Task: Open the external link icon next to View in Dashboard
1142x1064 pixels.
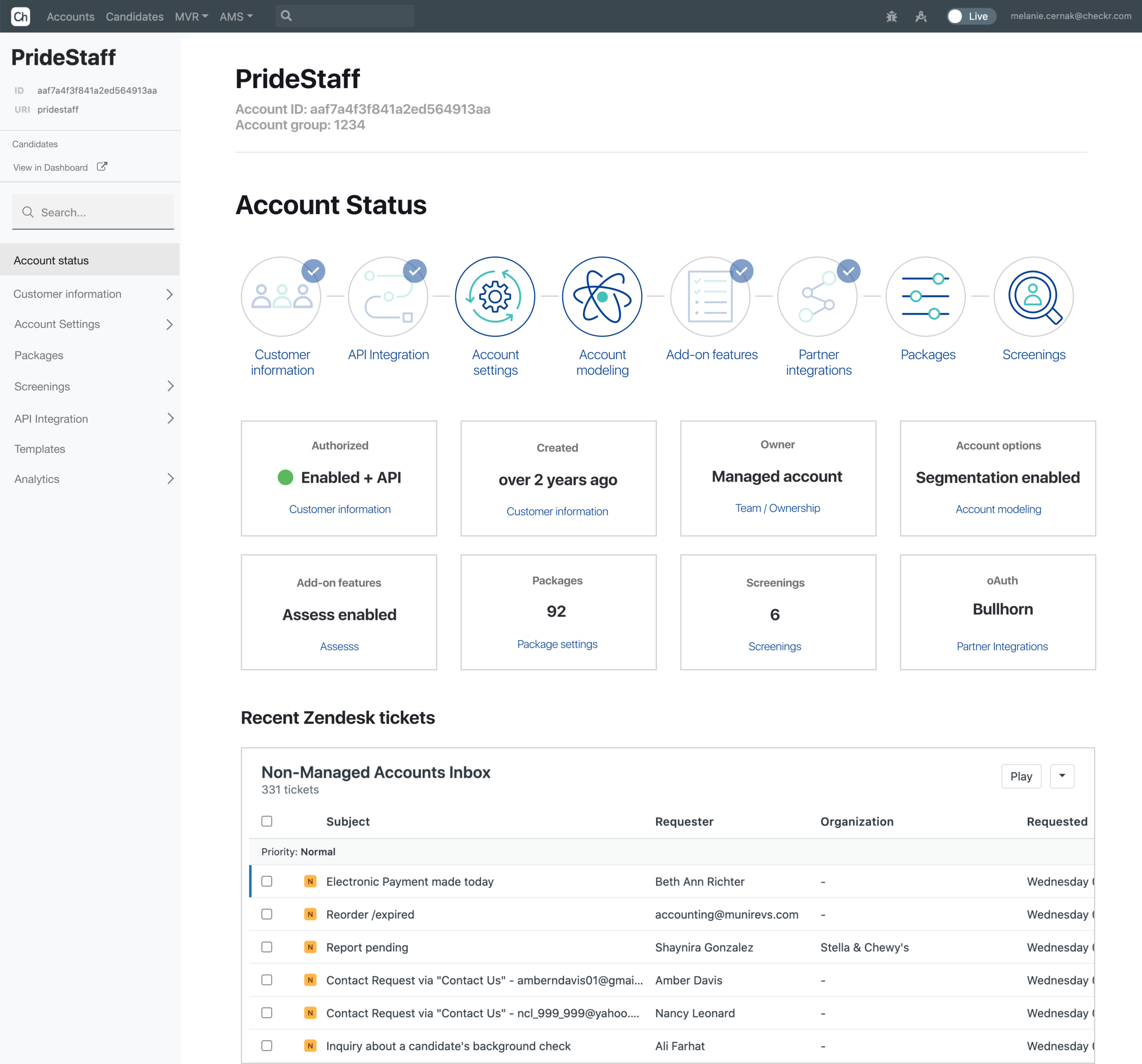Action: coord(102,167)
